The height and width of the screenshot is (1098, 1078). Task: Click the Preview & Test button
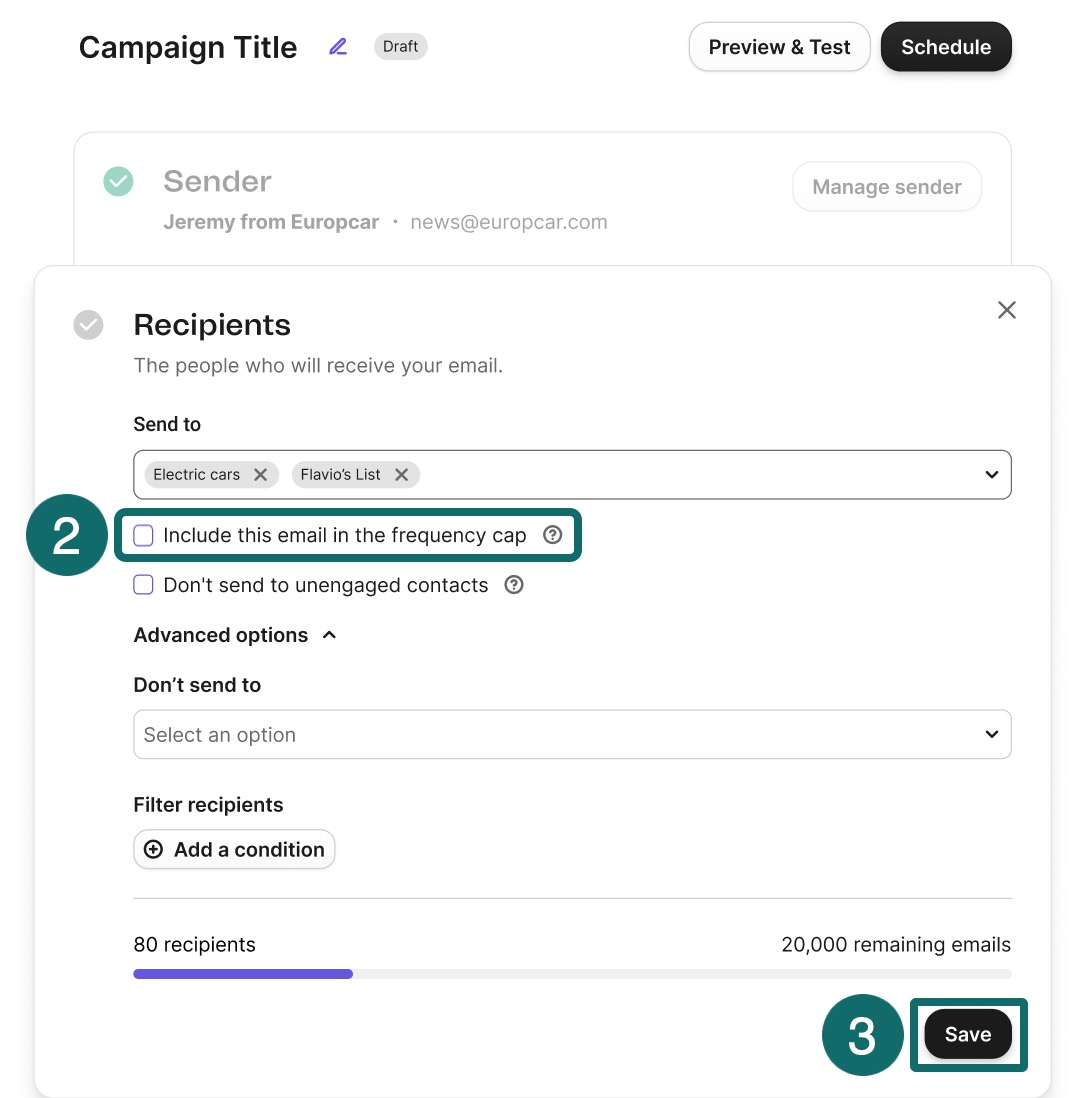(x=780, y=47)
